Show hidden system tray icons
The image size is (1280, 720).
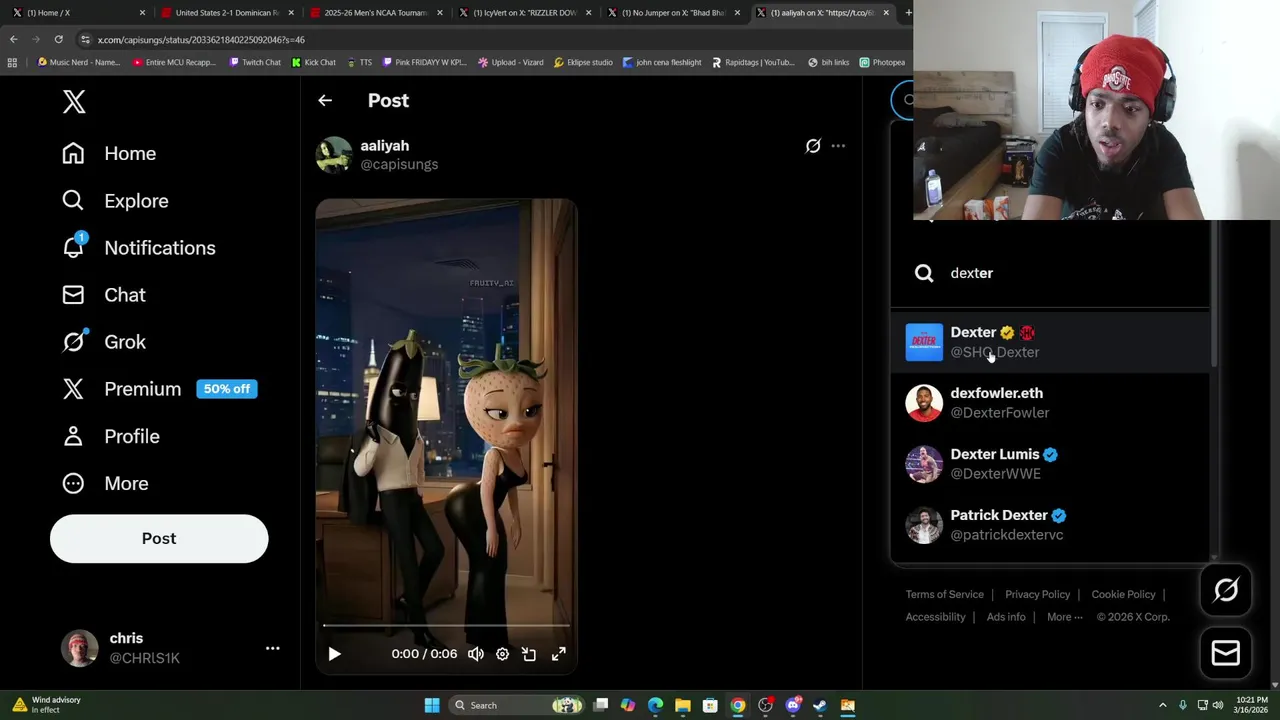pyautogui.click(x=1162, y=705)
